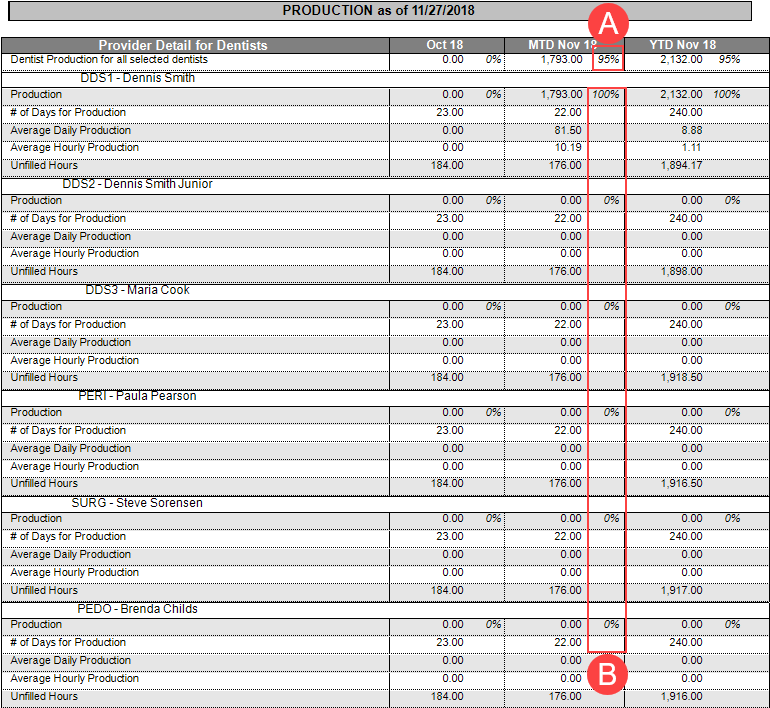Select the "Oct 18" column header
770x708 pixels.
coord(443,45)
